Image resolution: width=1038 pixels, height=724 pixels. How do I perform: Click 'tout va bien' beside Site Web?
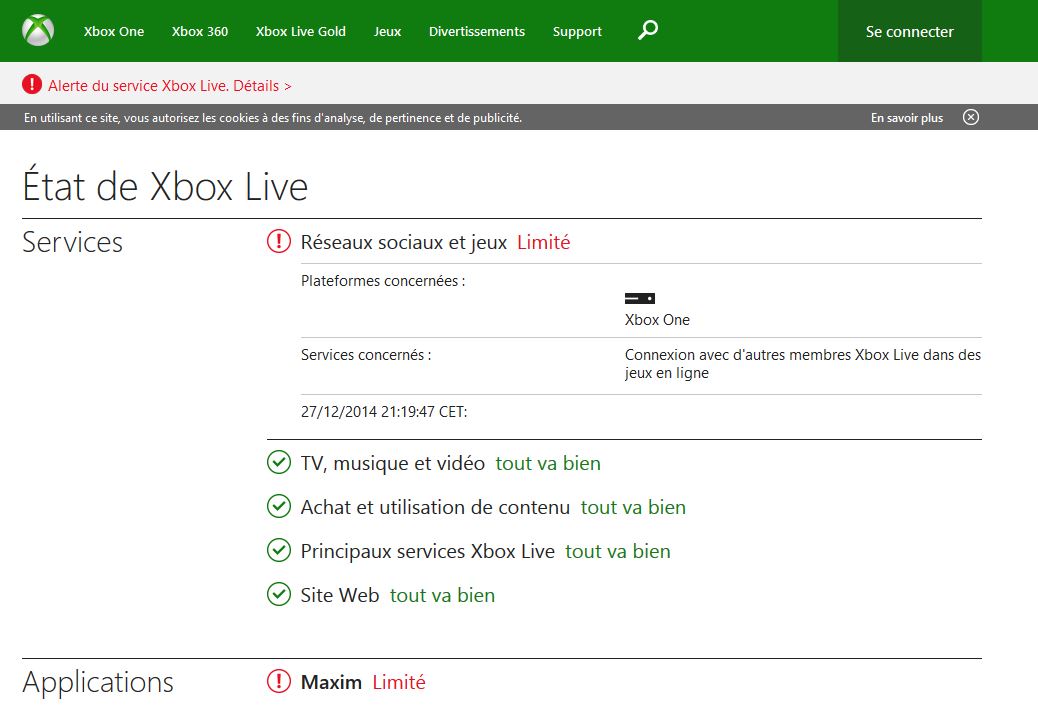[x=442, y=595]
